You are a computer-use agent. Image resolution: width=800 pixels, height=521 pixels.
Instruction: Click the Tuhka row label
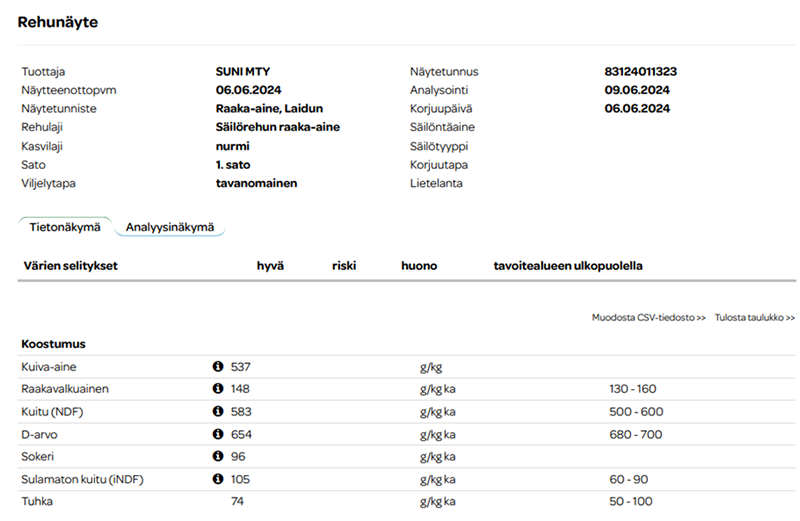[x=37, y=501]
